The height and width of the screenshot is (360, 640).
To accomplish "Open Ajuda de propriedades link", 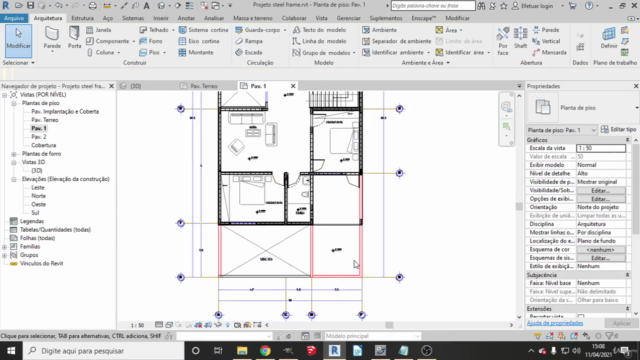I will (555, 323).
